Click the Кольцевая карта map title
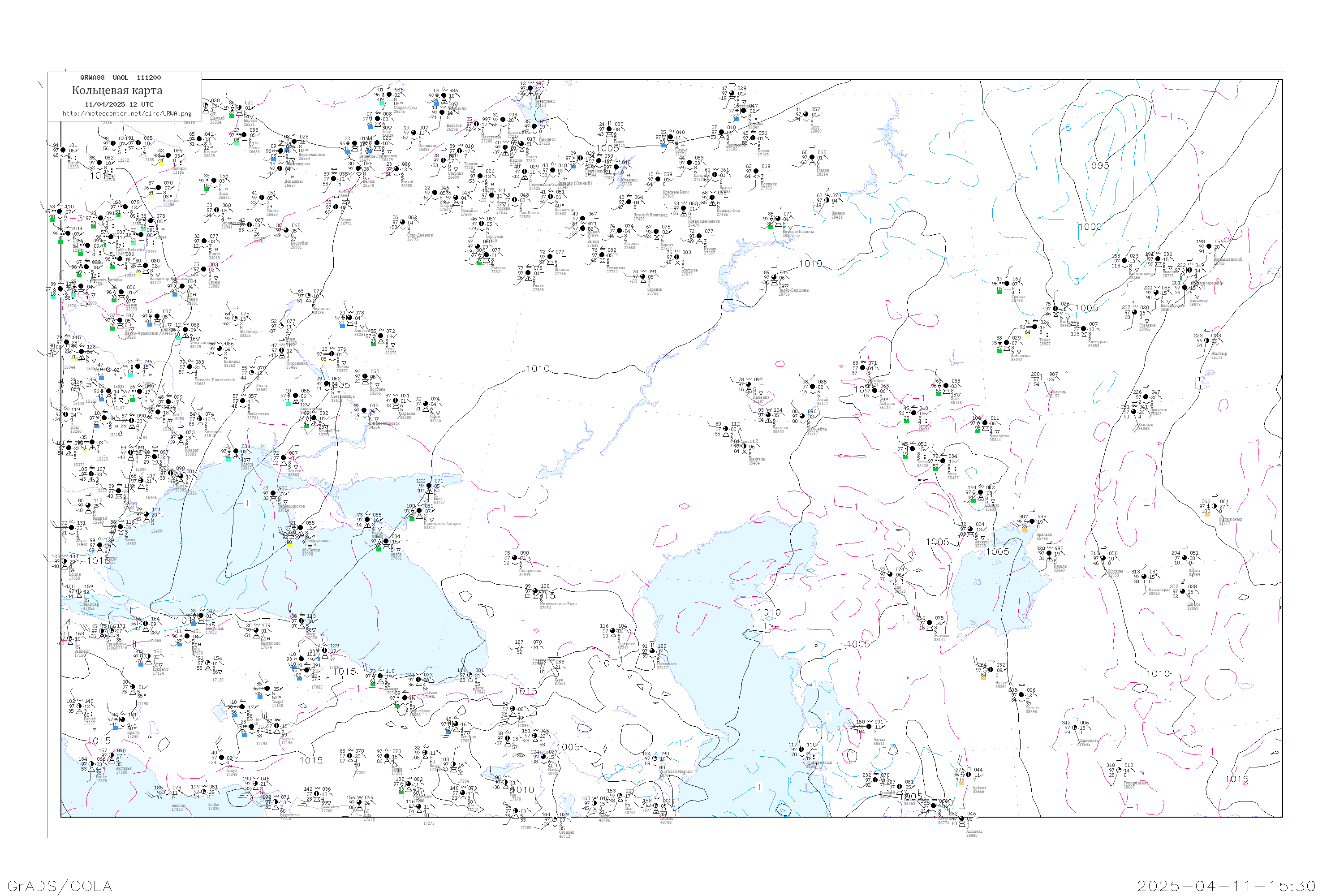This screenshot has width=1344, height=896. [117, 90]
